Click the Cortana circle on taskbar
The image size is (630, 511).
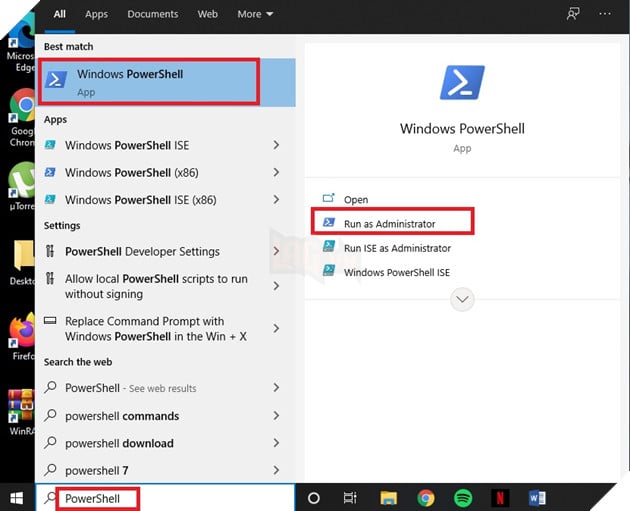pyautogui.click(x=314, y=498)
